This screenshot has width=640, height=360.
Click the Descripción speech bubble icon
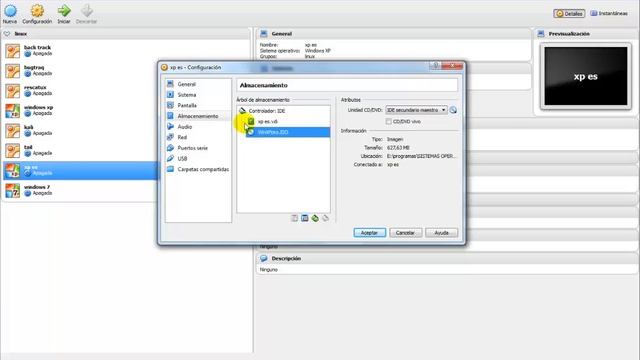tap(264, 258)
